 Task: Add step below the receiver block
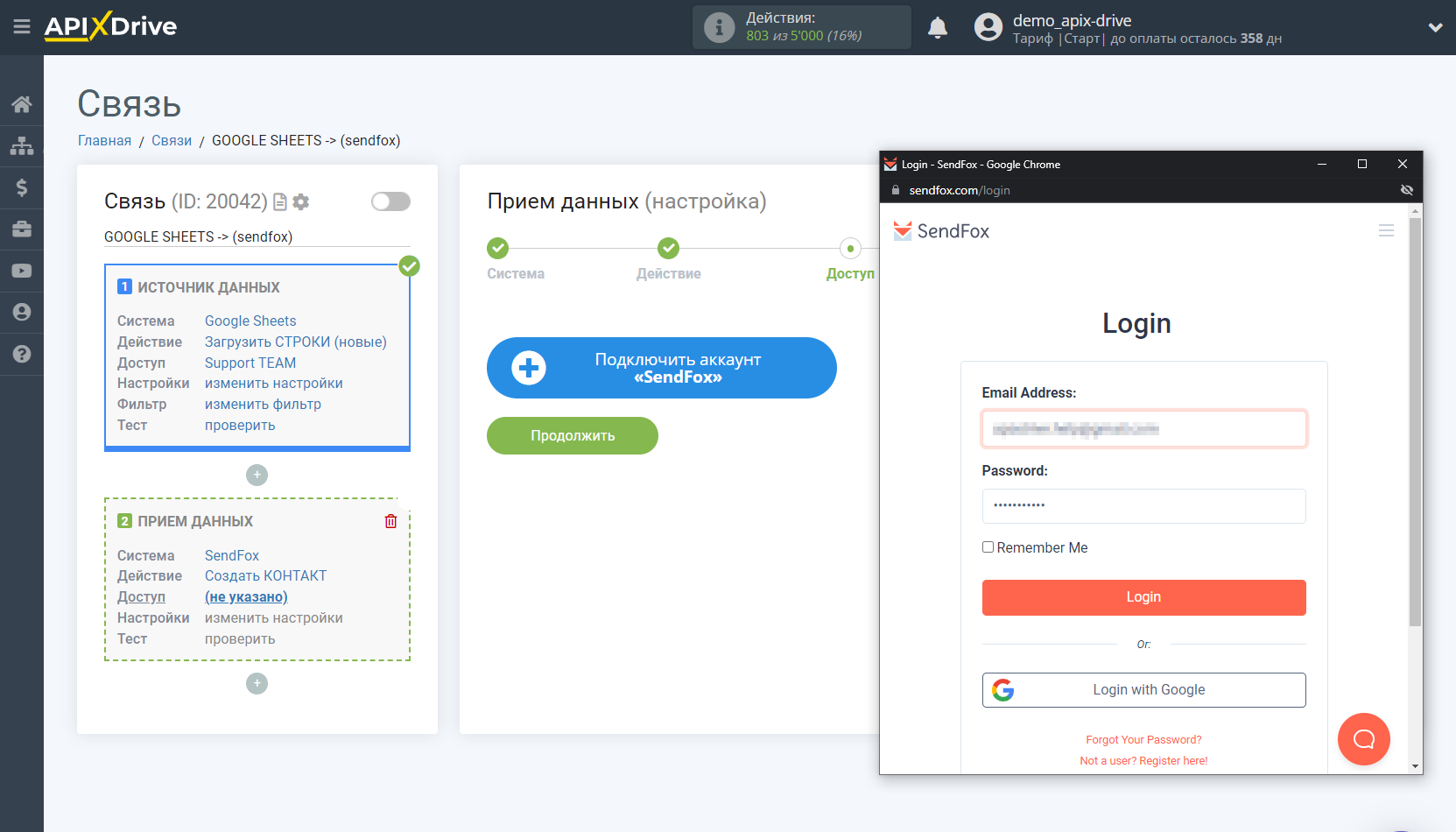pyautogui.click(x=257, y=683)
